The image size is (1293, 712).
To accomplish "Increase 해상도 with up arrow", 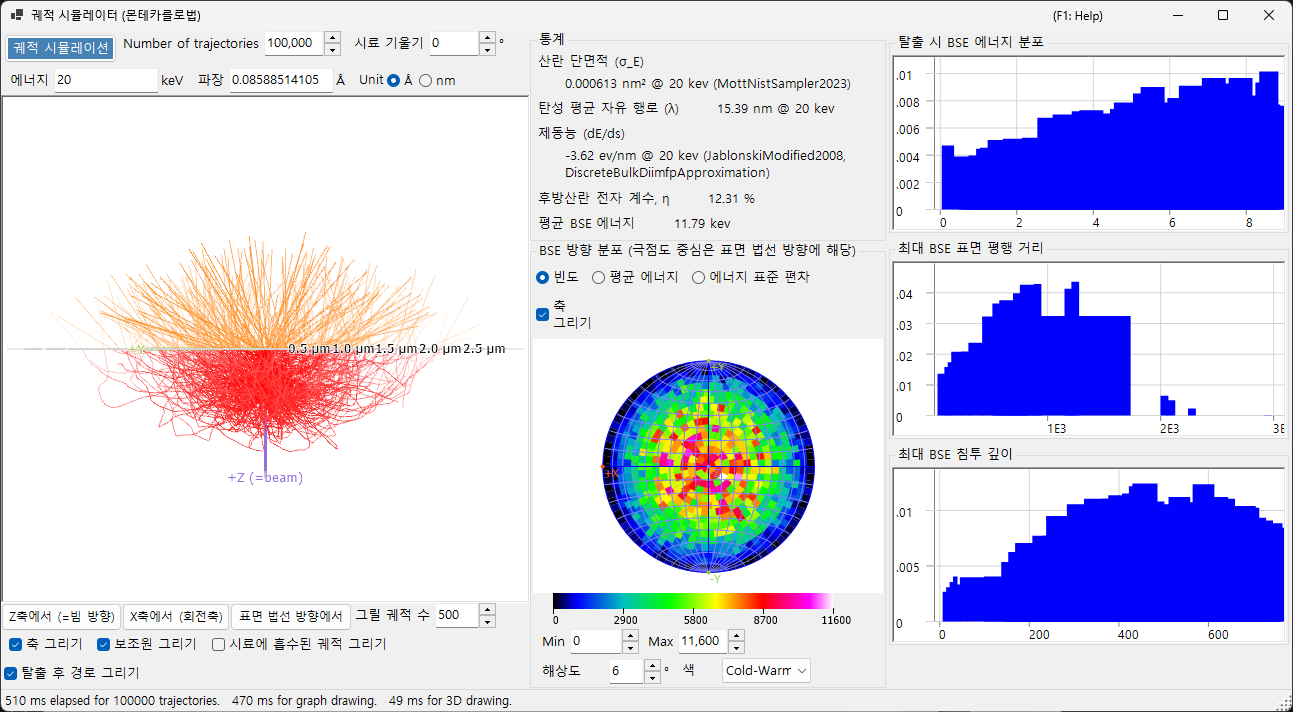I will (x=652, y=664).
